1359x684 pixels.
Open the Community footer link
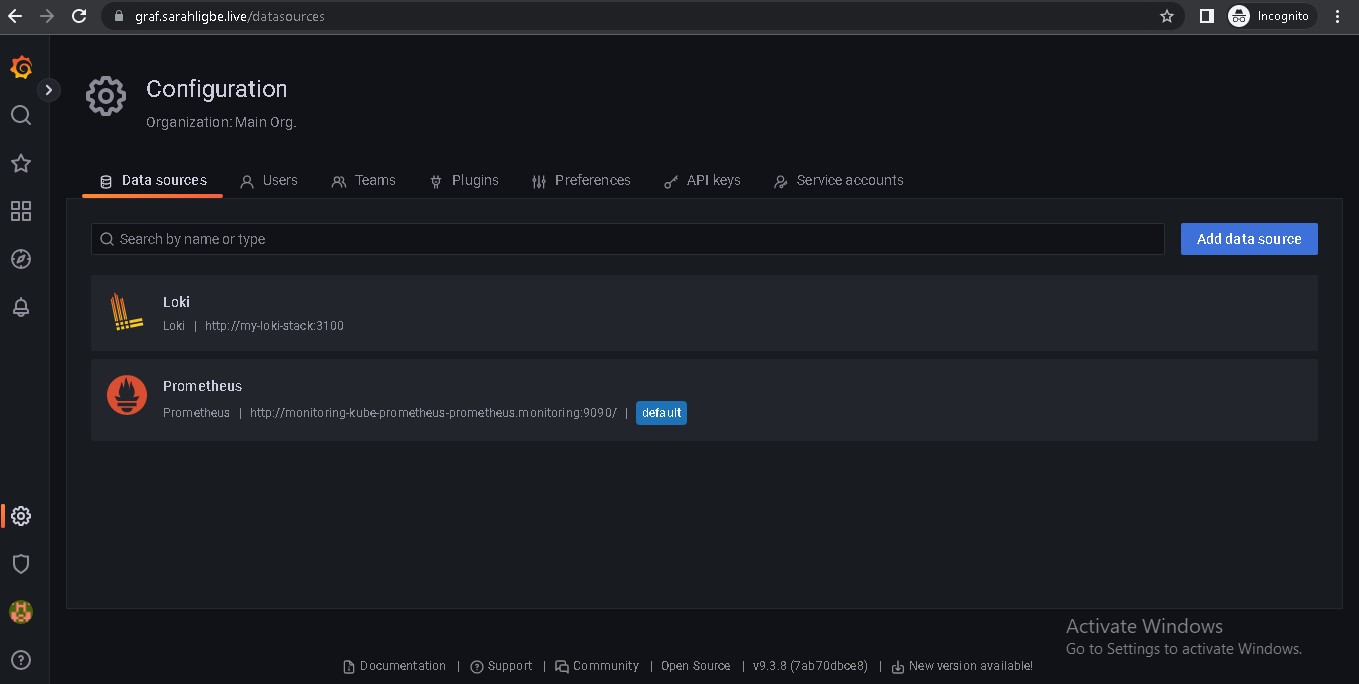[598, 666]
